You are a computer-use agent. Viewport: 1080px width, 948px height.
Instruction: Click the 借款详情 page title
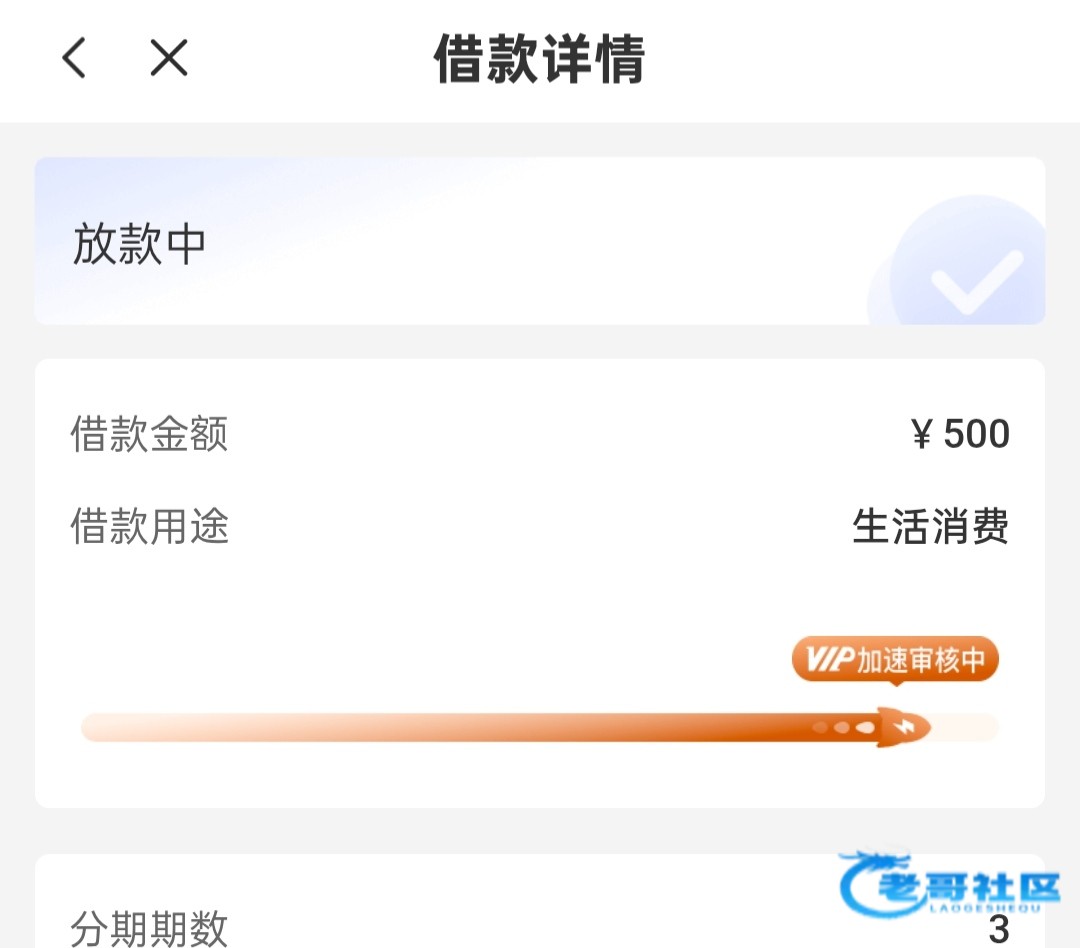[539, 60]
